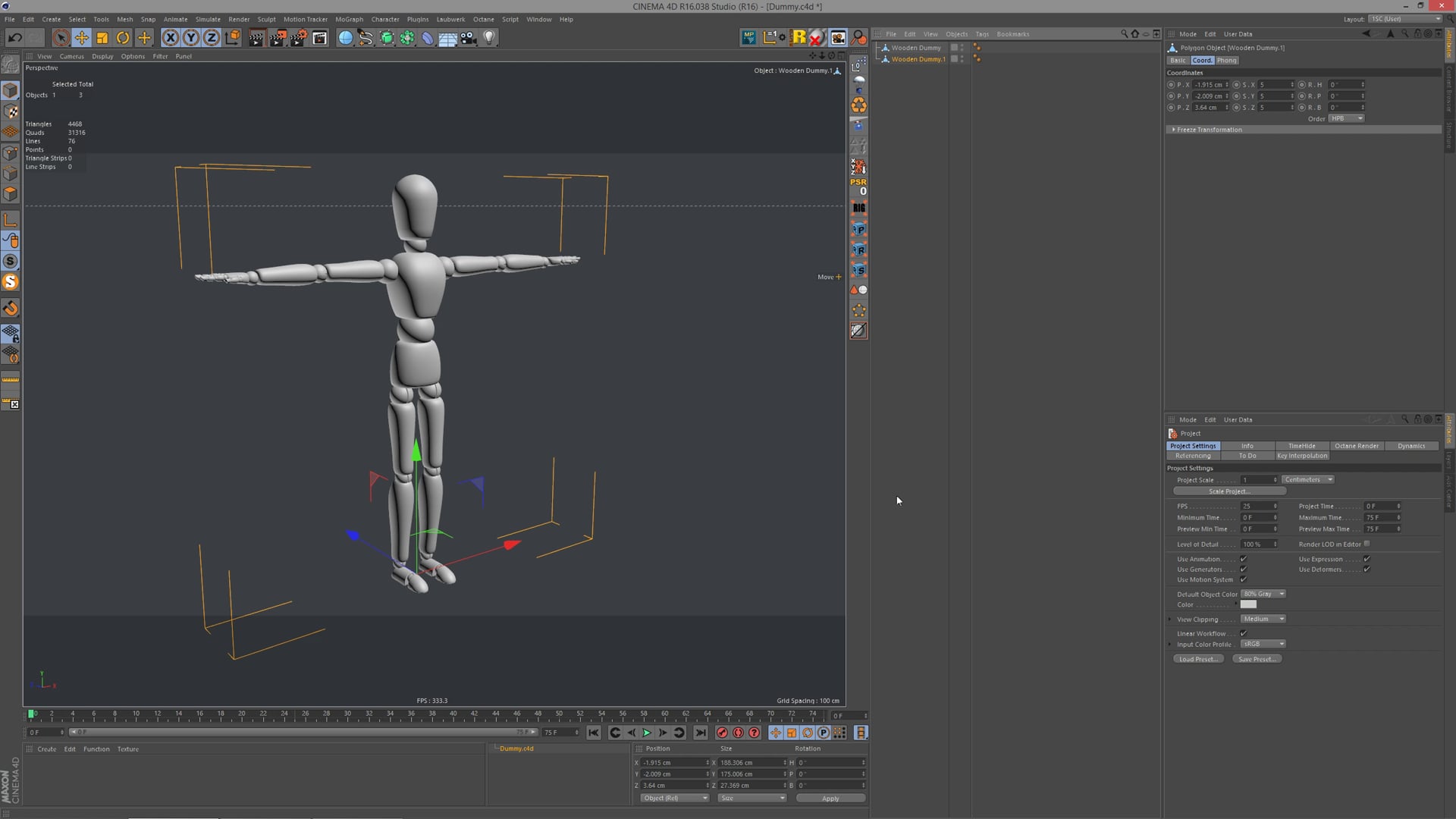Toggle Linear Workflow checkbox
This screenshot has height=819, width=1456.
1244,633
